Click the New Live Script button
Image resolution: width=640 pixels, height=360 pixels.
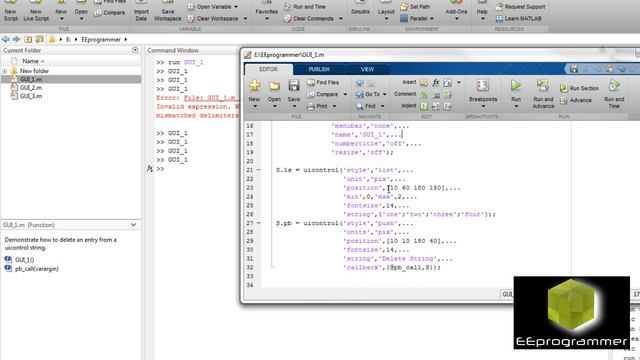pyautogui.click(x=36, y=11)
